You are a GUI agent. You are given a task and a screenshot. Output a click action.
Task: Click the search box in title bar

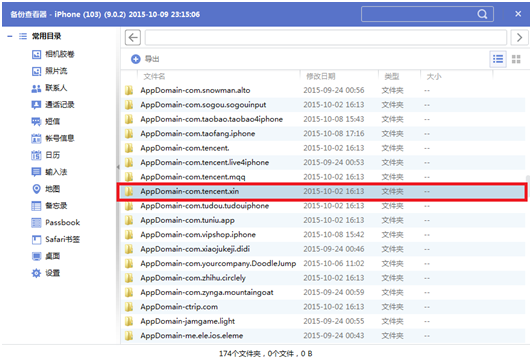(427, 14)
